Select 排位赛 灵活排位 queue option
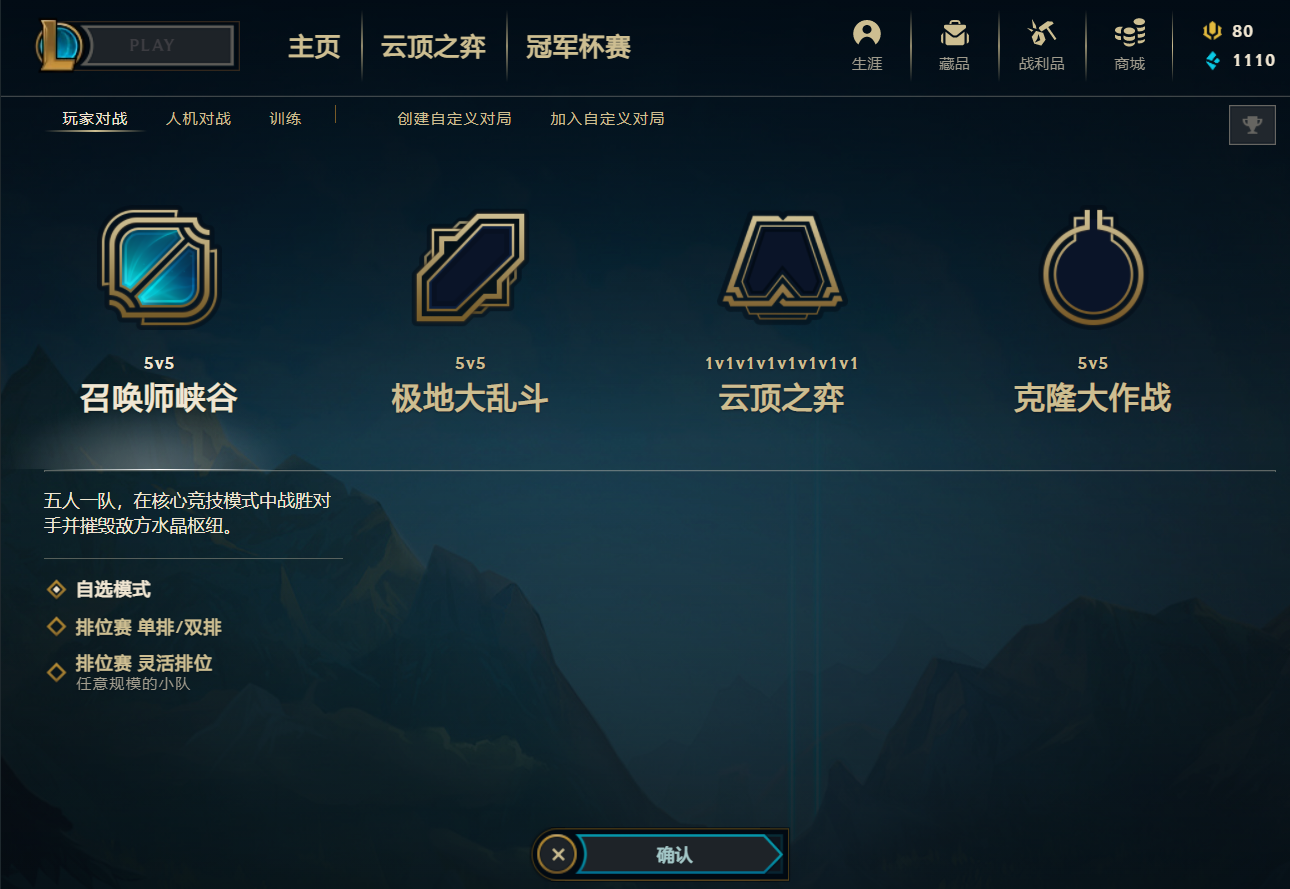Screen dimensions: 1290x889 pyautogui.click(x=129, y=671)
